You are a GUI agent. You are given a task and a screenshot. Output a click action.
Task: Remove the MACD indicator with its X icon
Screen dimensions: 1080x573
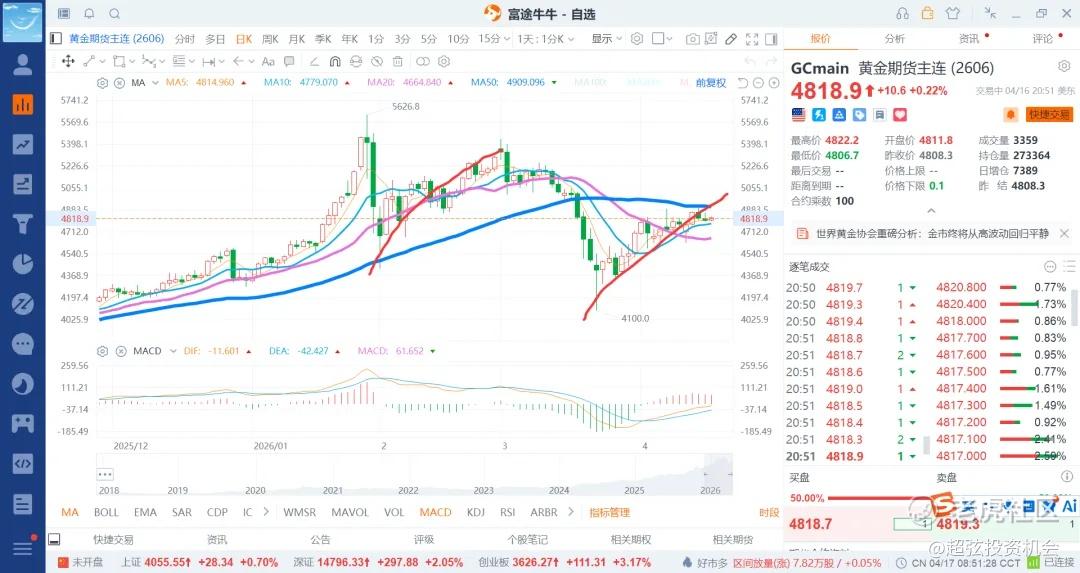[x=121, y=351]
